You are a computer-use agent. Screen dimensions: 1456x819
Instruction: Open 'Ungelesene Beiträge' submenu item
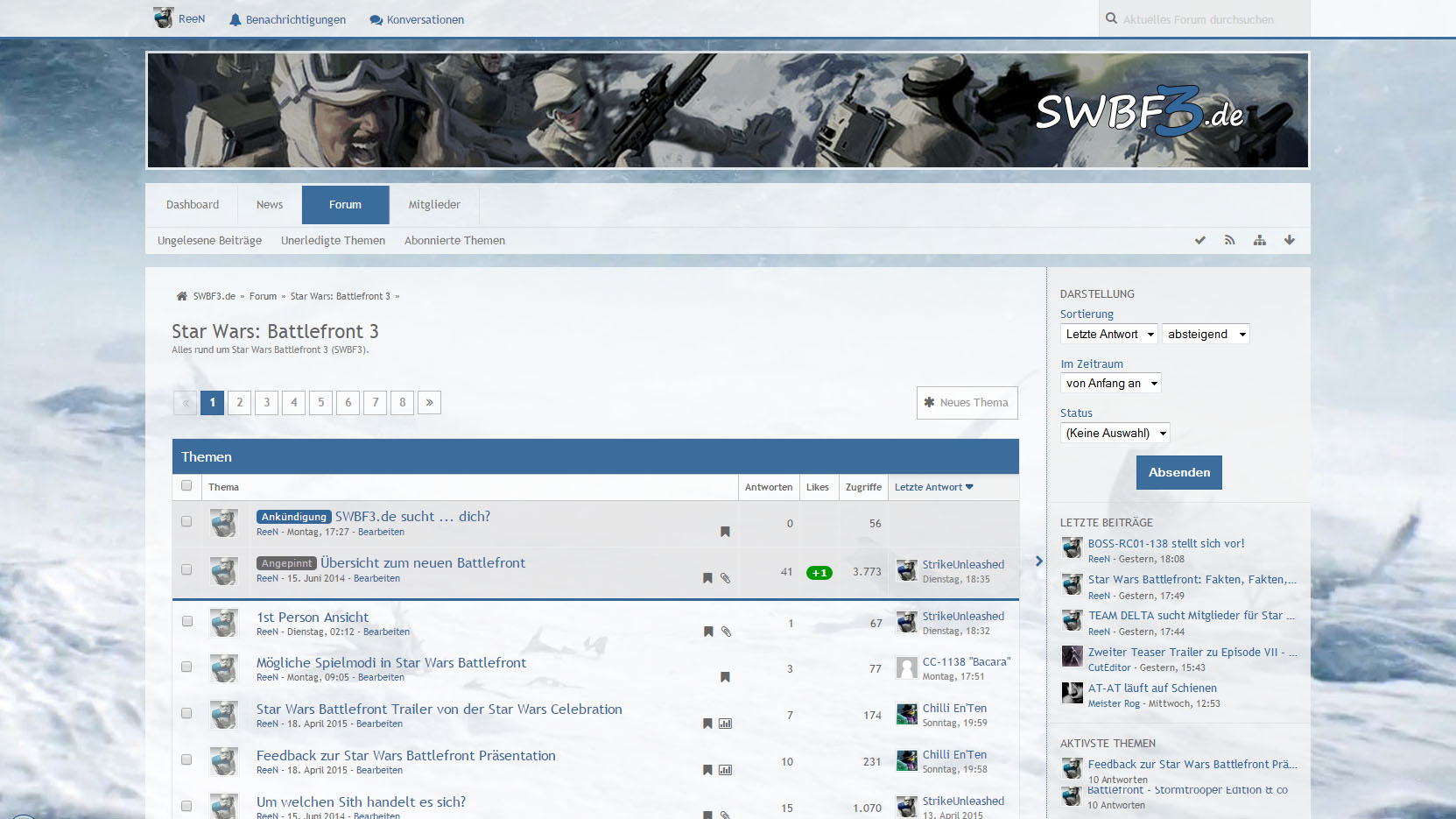(209, 240)
